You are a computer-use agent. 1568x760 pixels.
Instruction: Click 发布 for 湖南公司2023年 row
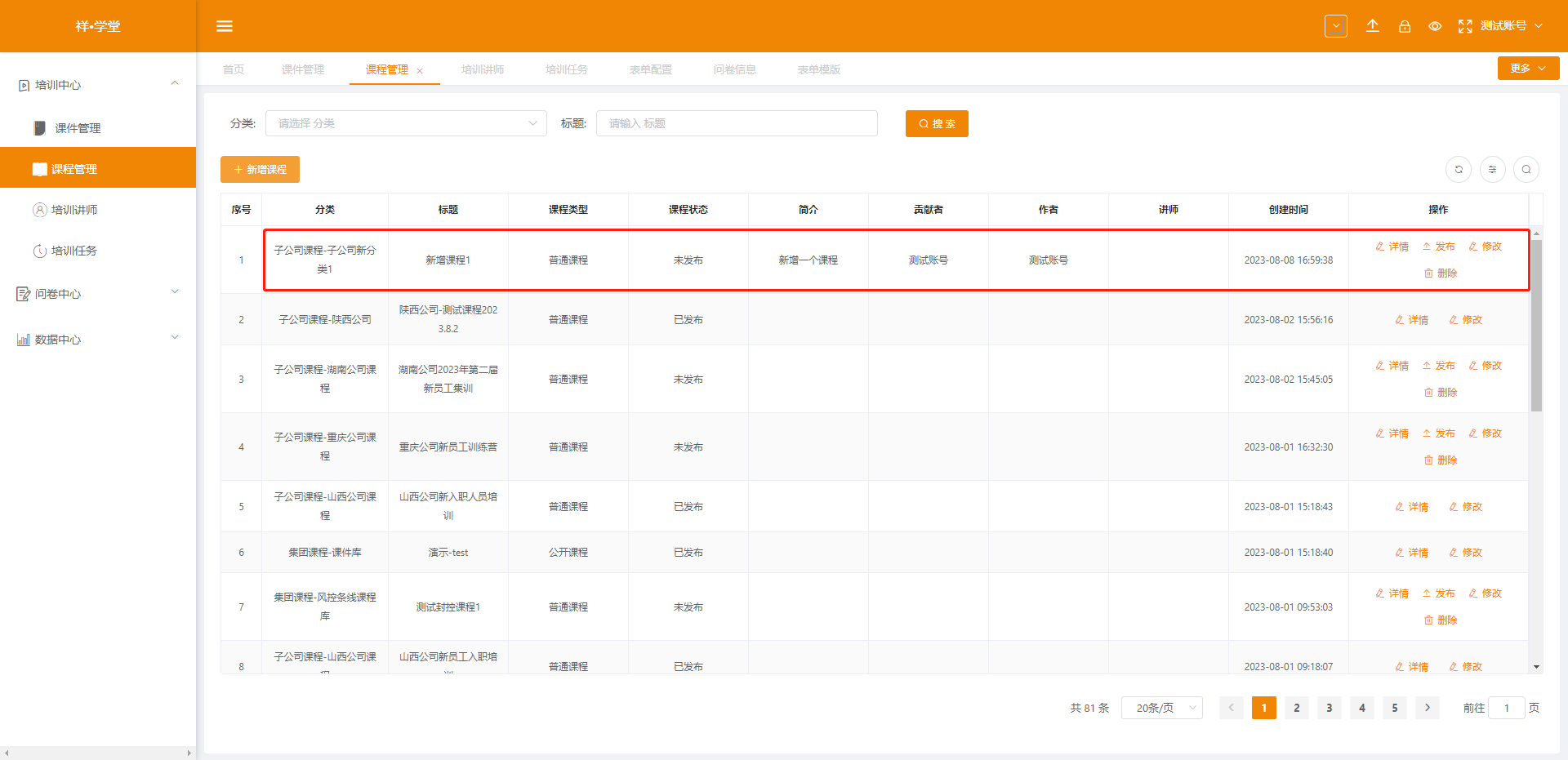pyautogui.click(x=1439, y=366)
